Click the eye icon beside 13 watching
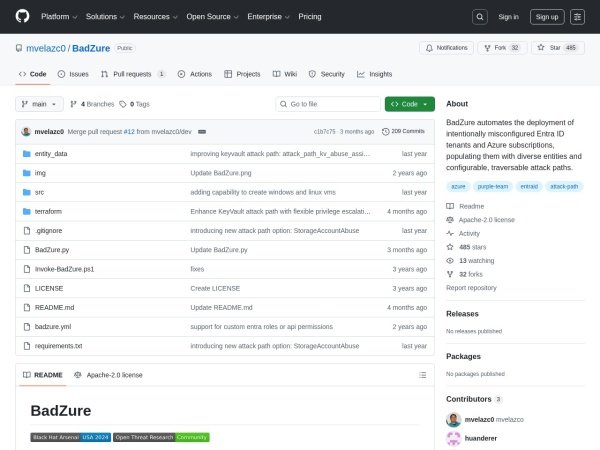The height and width of the screenshot is (450, 600). point(450,261)
